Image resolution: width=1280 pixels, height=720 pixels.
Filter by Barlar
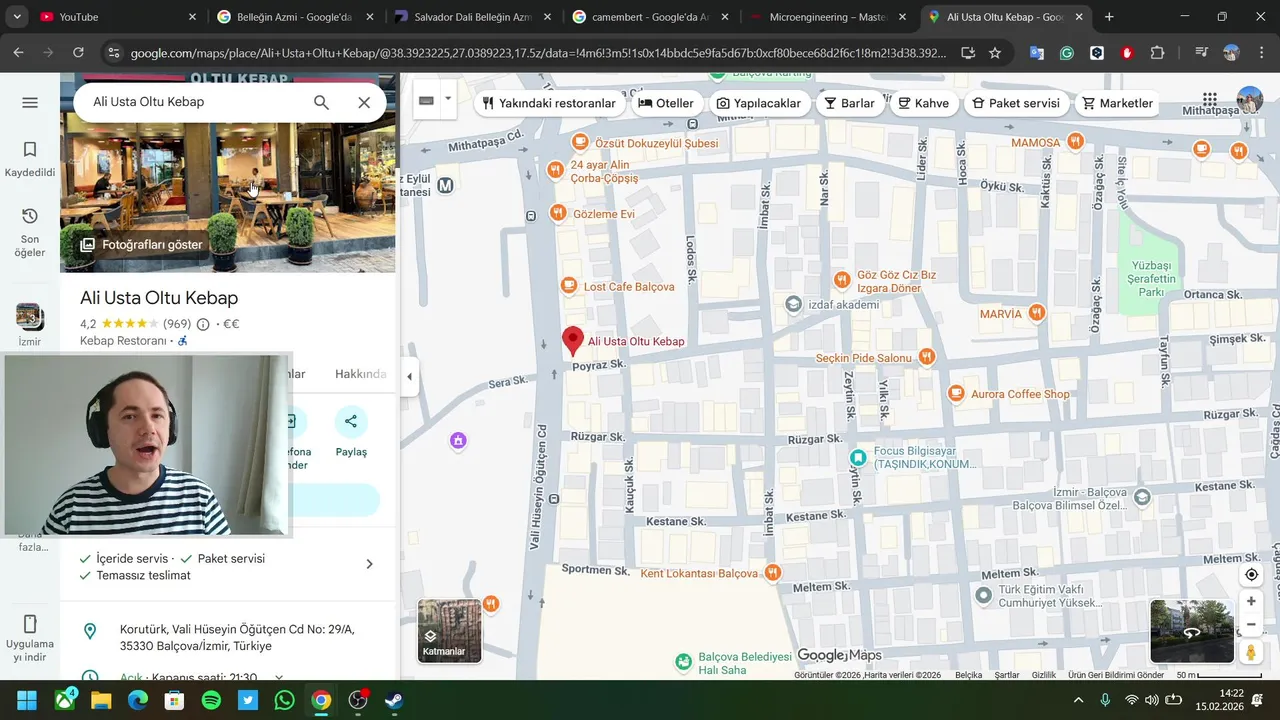point(849,103)
